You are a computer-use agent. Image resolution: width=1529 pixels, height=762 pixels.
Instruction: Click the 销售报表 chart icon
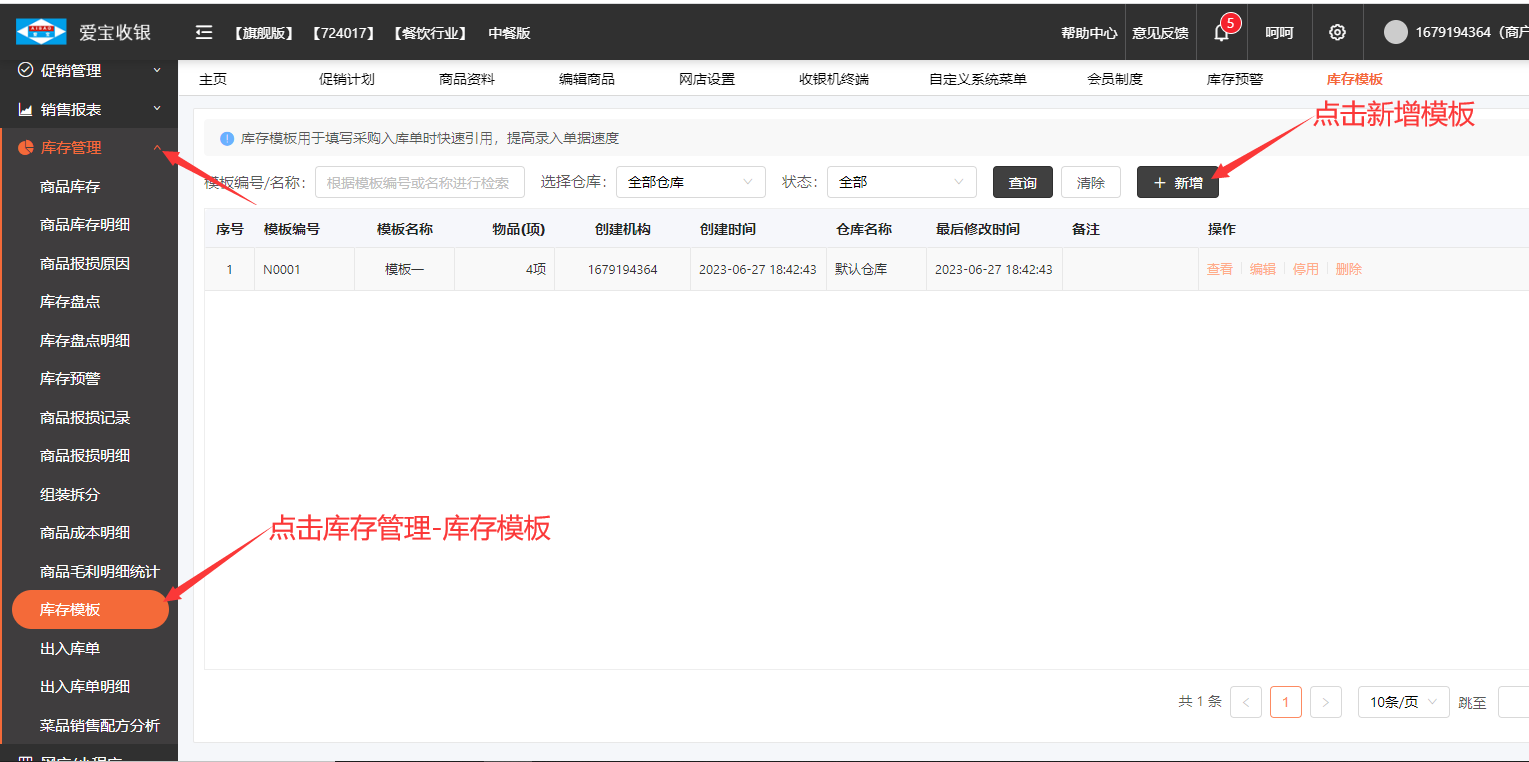26,109
